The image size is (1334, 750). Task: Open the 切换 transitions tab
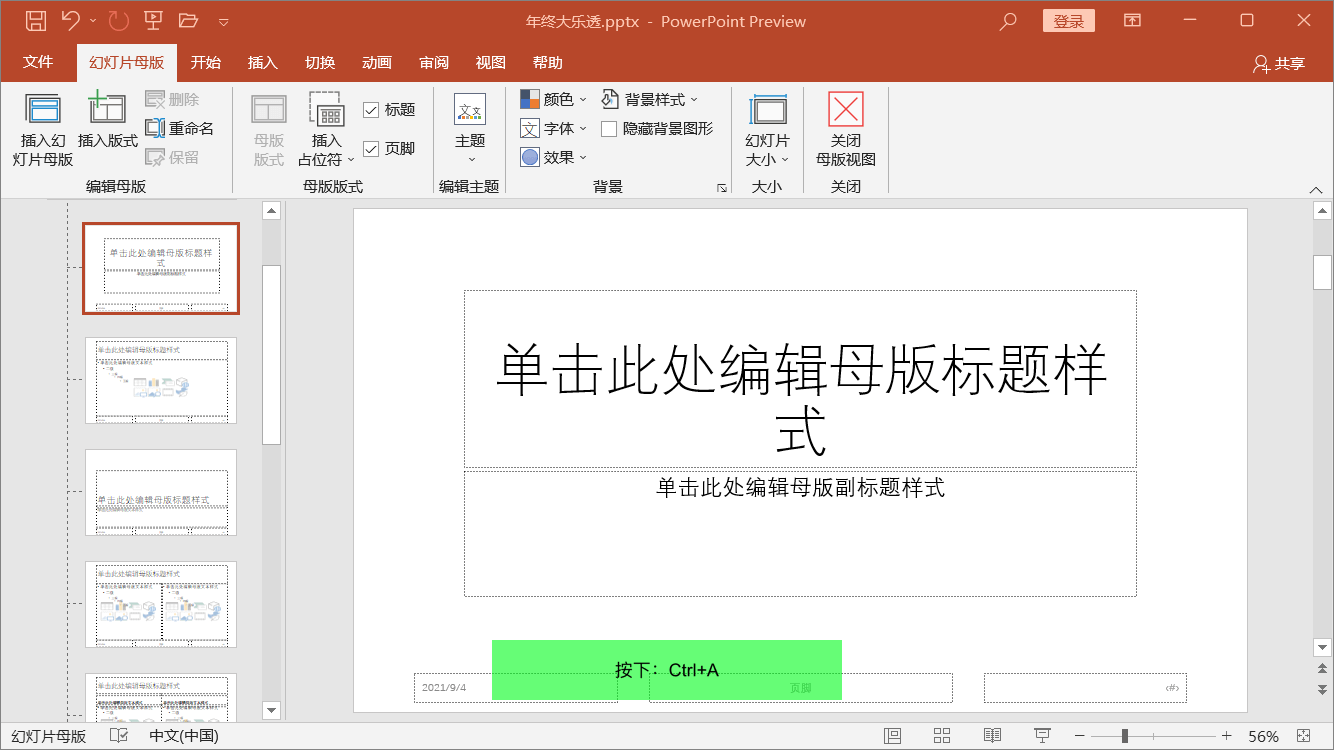click(x=320, y=62)
